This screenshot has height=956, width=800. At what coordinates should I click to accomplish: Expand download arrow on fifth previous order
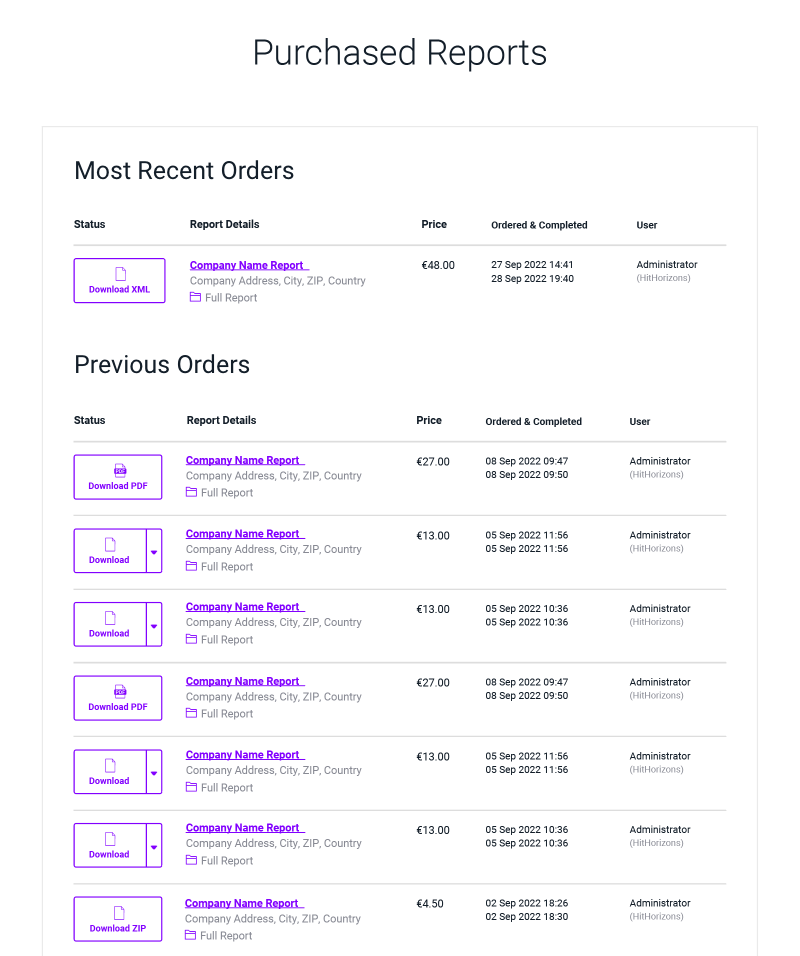pos(154,772)
